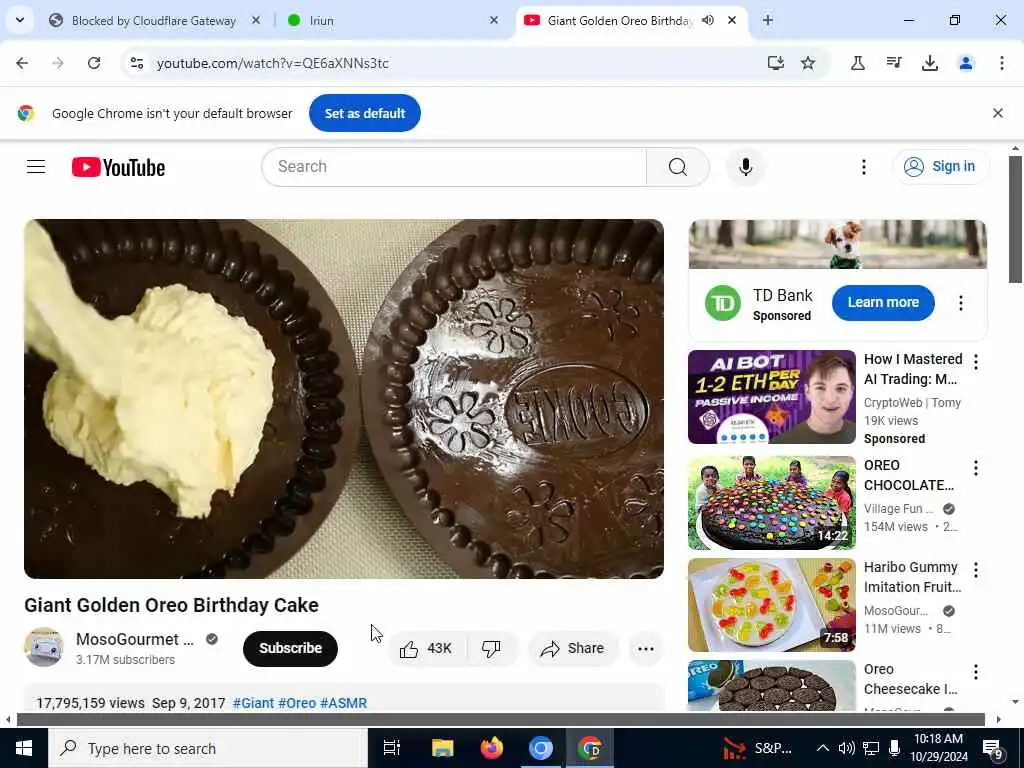
Task: Install app icon in address bar
Action: (x=775, y=63)
